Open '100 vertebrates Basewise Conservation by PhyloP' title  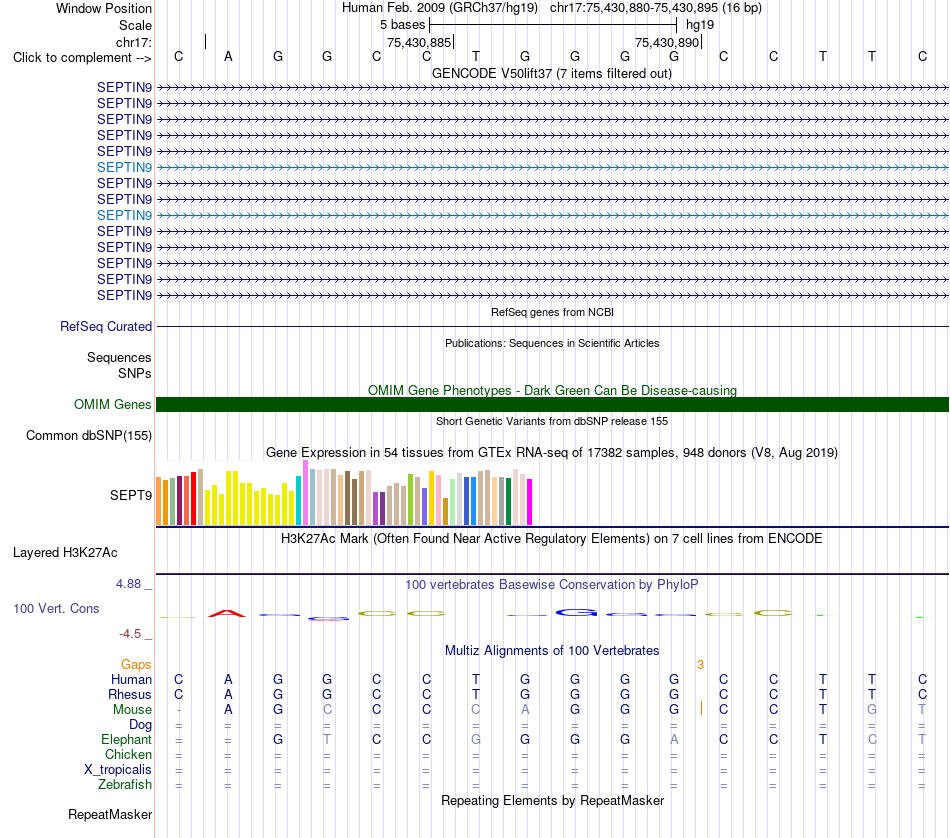[x=551, y=585]
